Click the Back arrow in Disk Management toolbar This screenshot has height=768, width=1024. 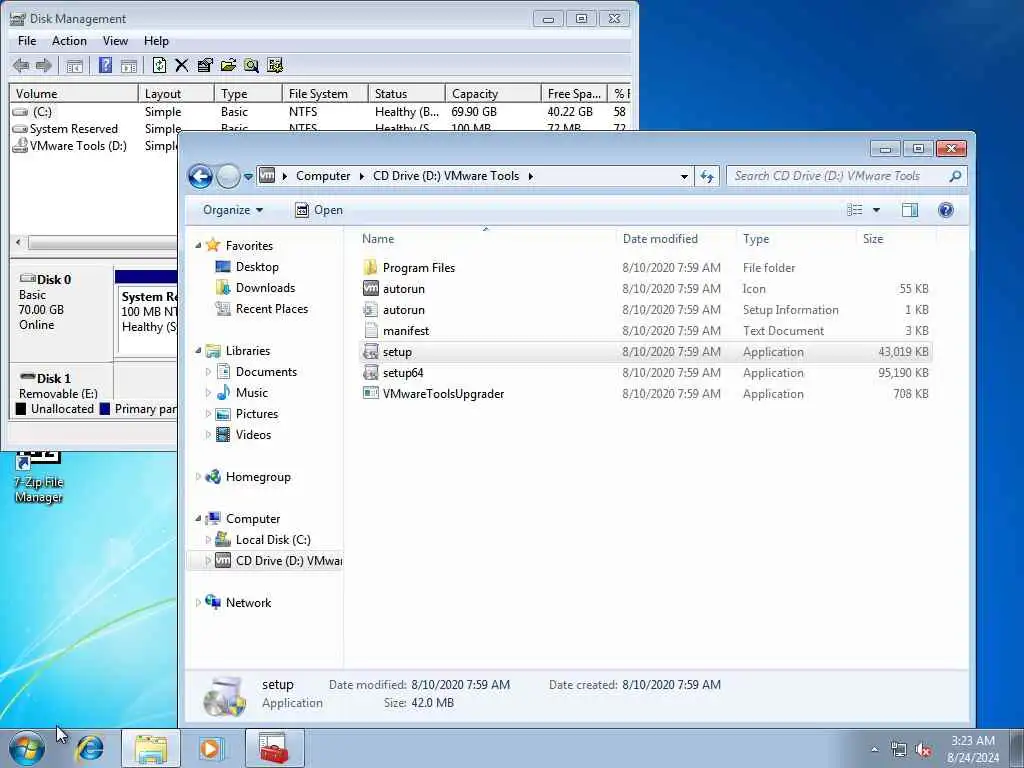tap(21, 65)
